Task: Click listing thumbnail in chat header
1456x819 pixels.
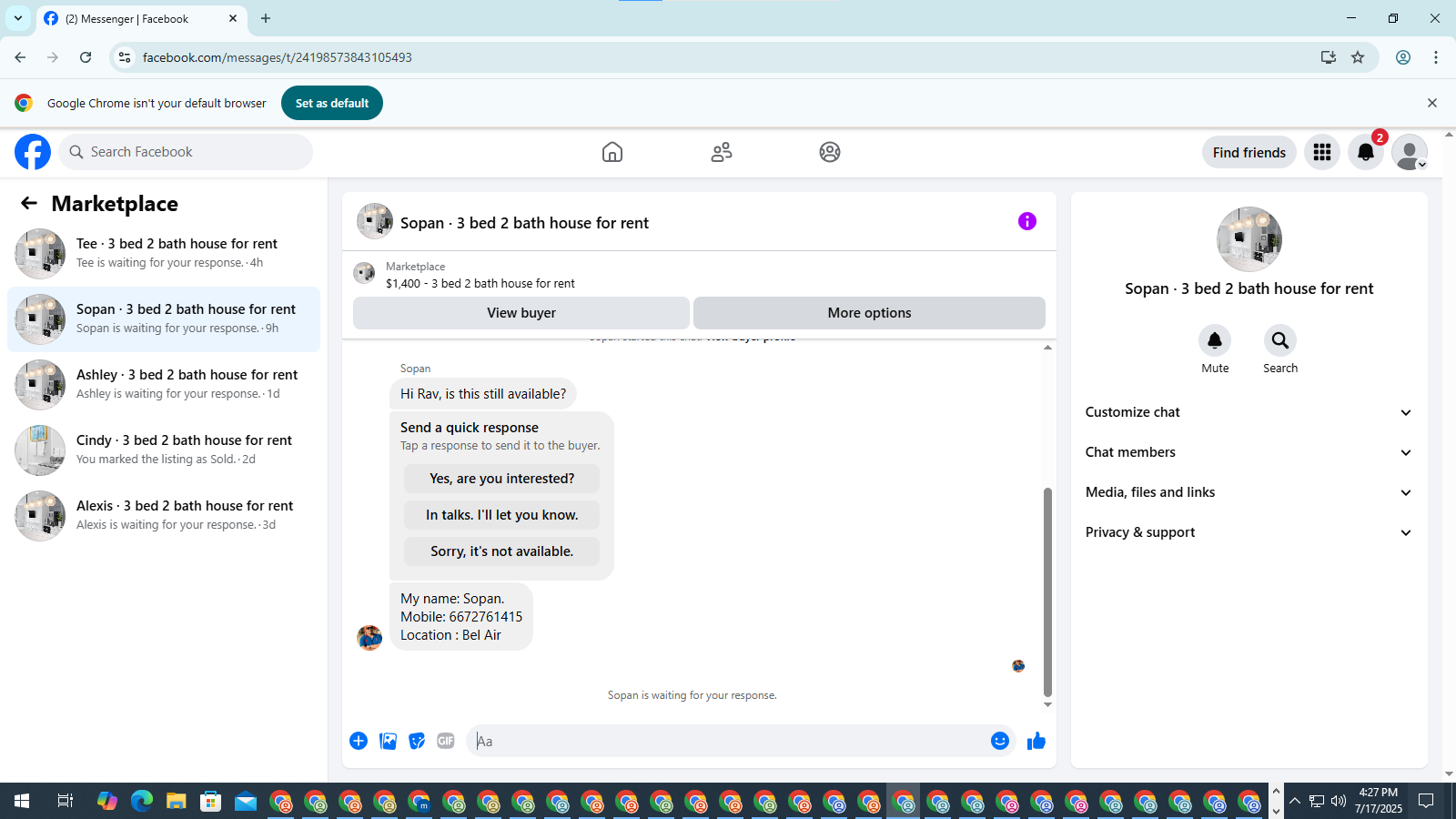Action: coord(375,221)
